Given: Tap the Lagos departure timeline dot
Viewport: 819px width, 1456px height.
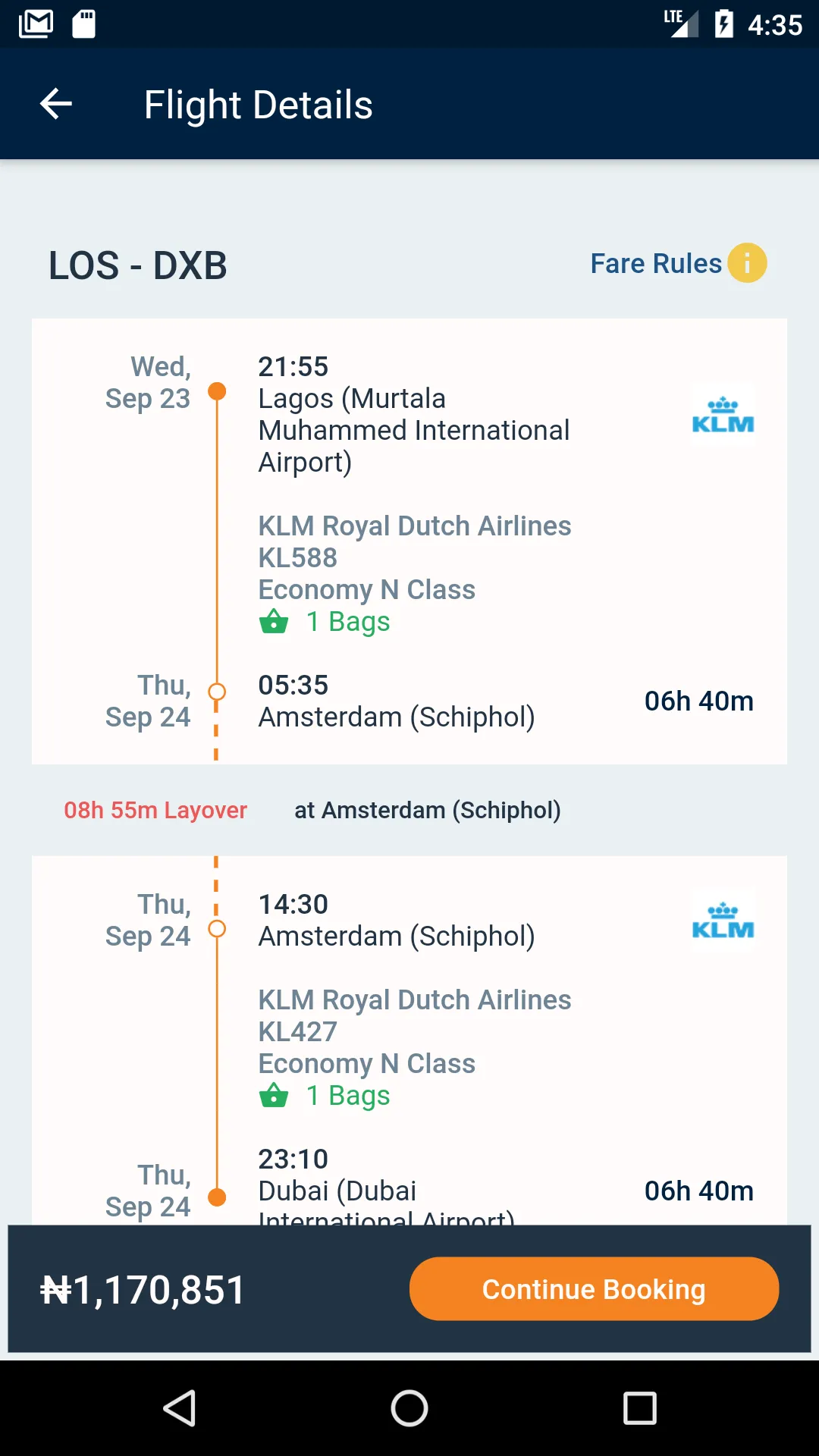Looking at the screenshot, I should pyautogui.click(x=217, y=391).
